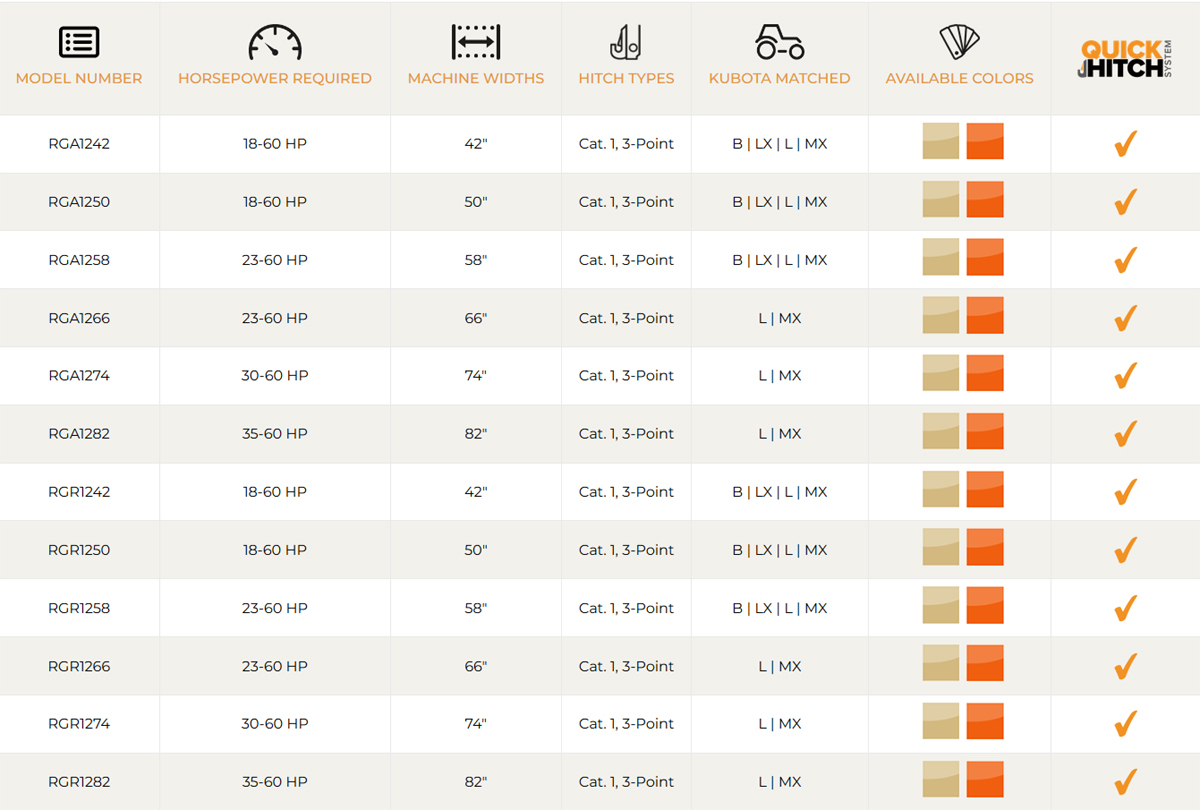This screenshot has width=1200, height=810.
Task: Select the tan color swatch for RGR1274
Action: tap(940, 722)
